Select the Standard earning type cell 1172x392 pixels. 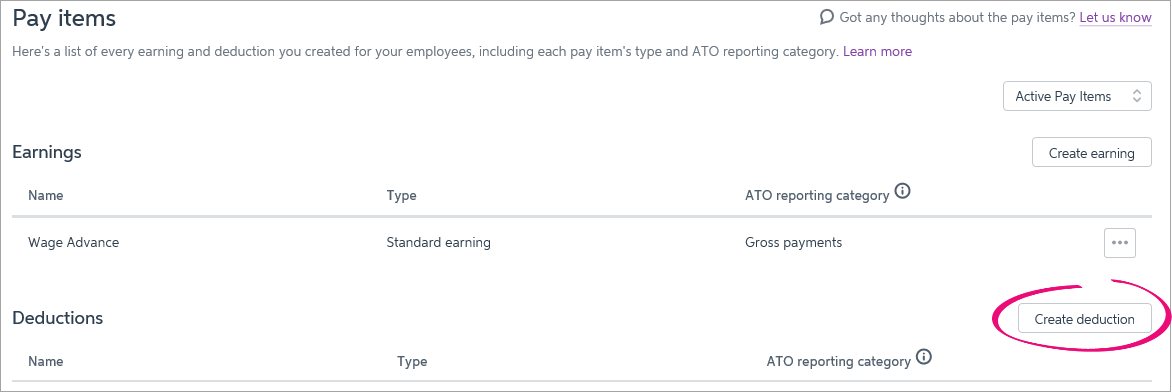coord(438,242)
